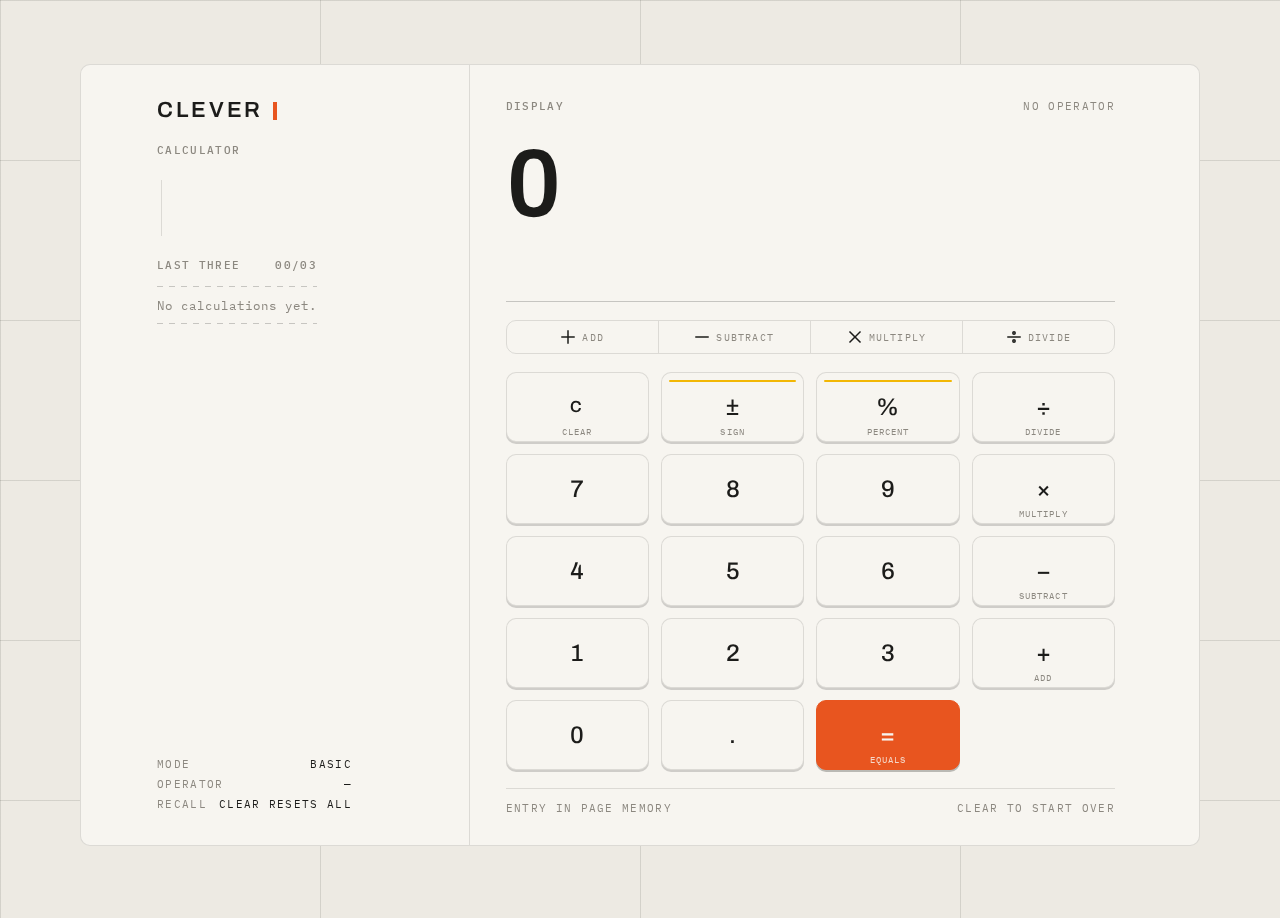The image size is (1280, 918).
Task: Tap the digit 0 key on keypad
Action: point(577,735)
